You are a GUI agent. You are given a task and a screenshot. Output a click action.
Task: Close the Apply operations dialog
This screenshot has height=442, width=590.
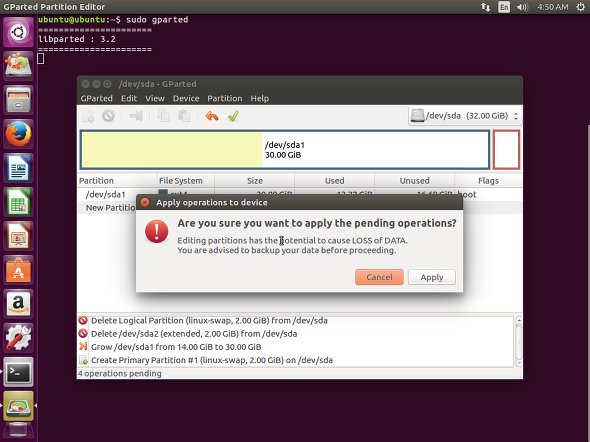point(145,202)
